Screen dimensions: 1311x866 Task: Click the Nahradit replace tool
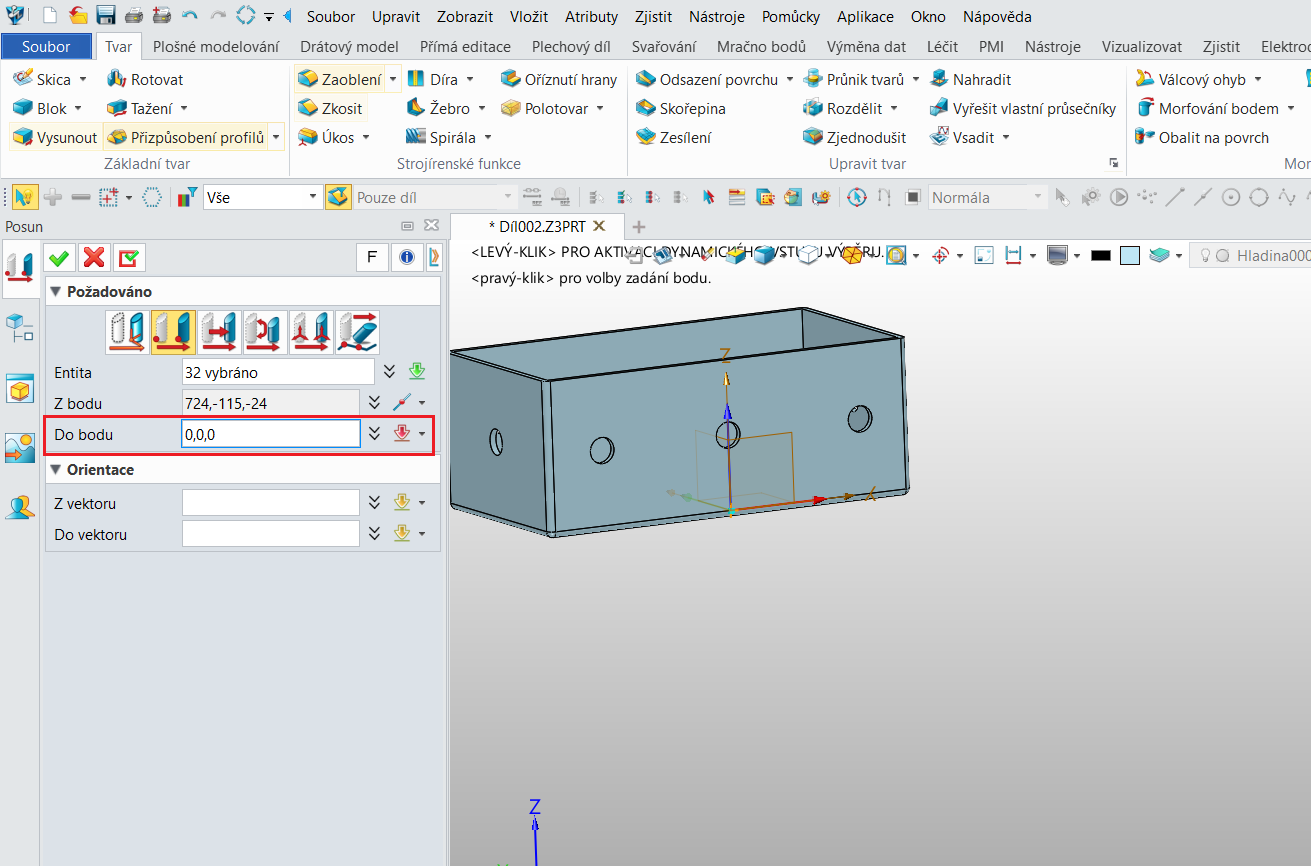coord(970,79)
